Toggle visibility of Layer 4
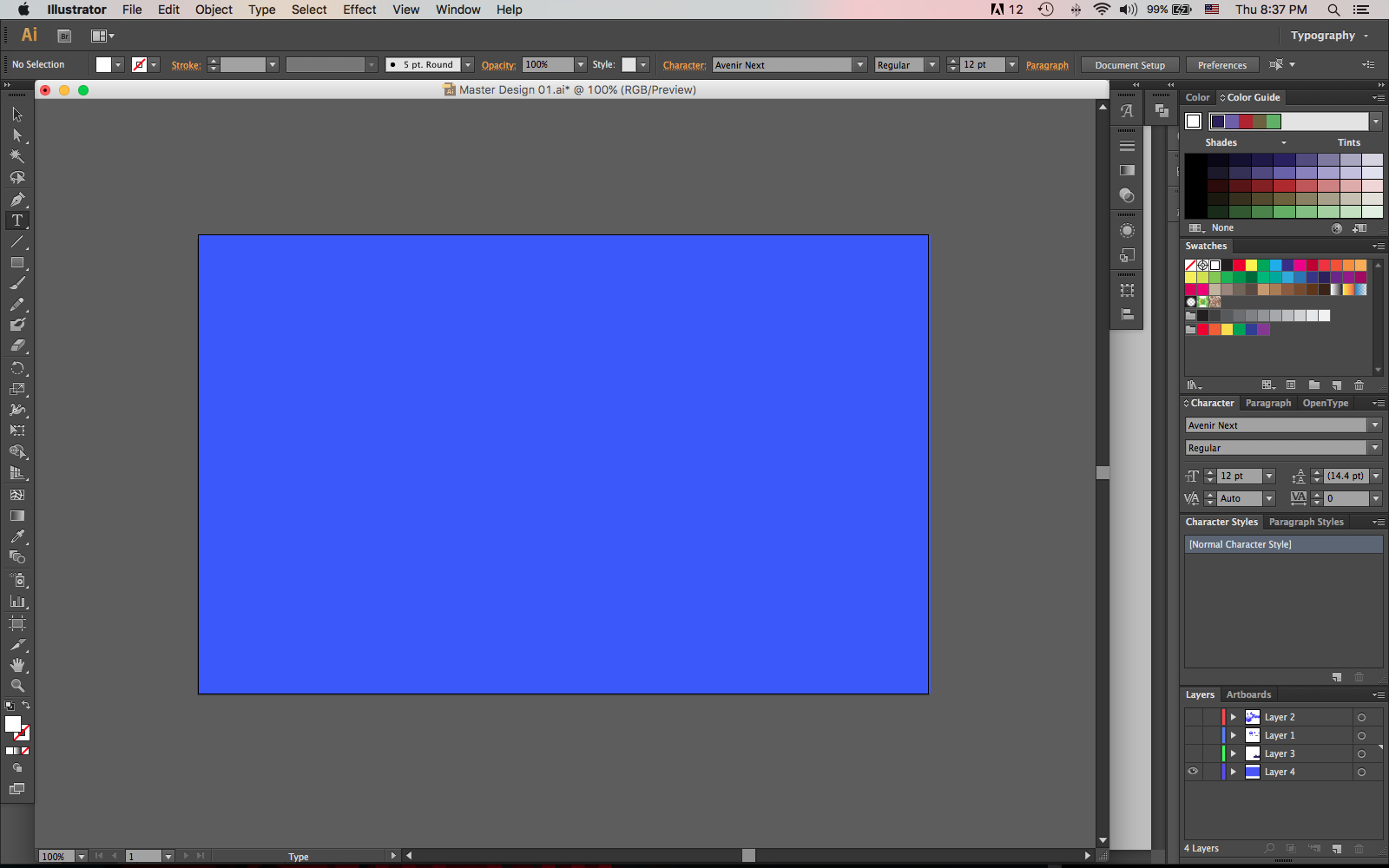 click(x=1193, y=772)
